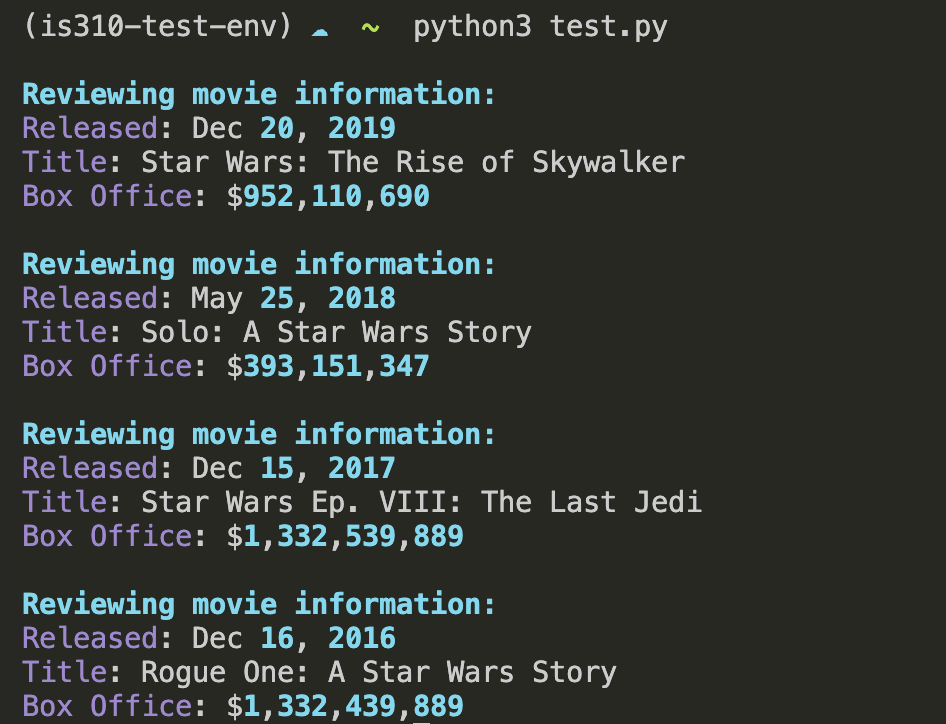Click the release date Dec 15, 2017
The image size is (946, 724).
pyautogui.click(x=294, y=468)
